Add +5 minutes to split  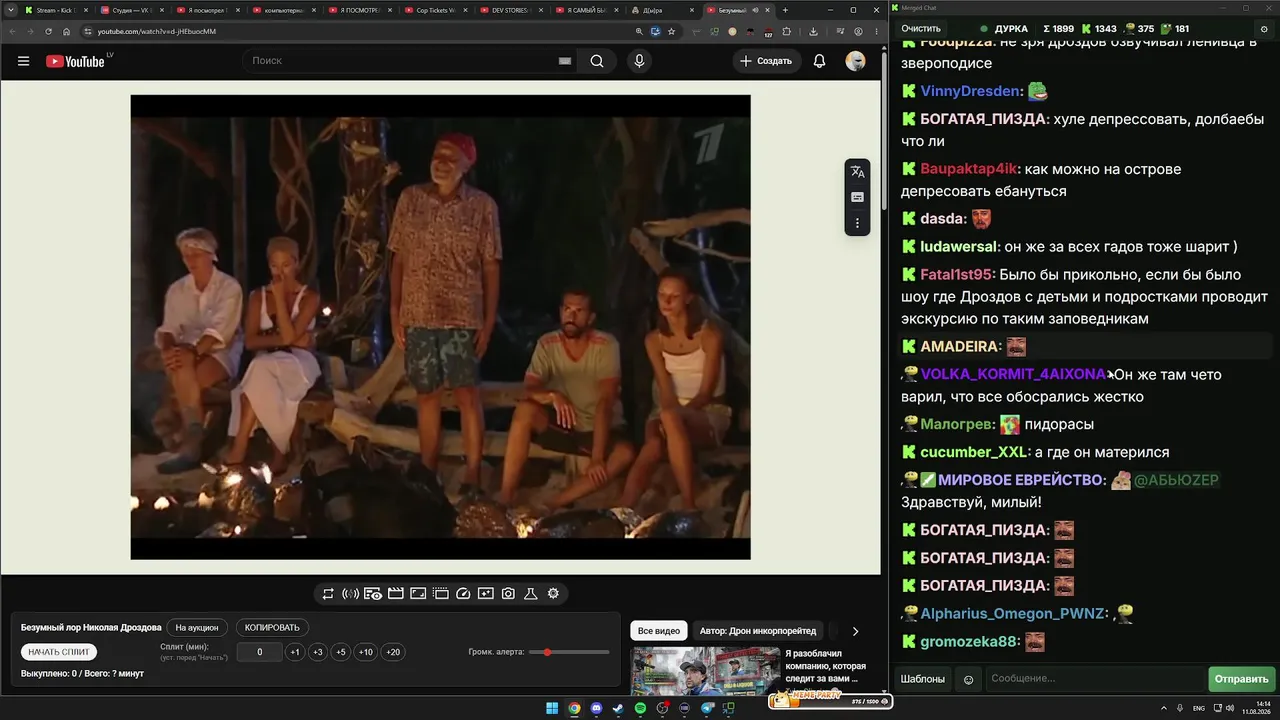click(341, 652)
